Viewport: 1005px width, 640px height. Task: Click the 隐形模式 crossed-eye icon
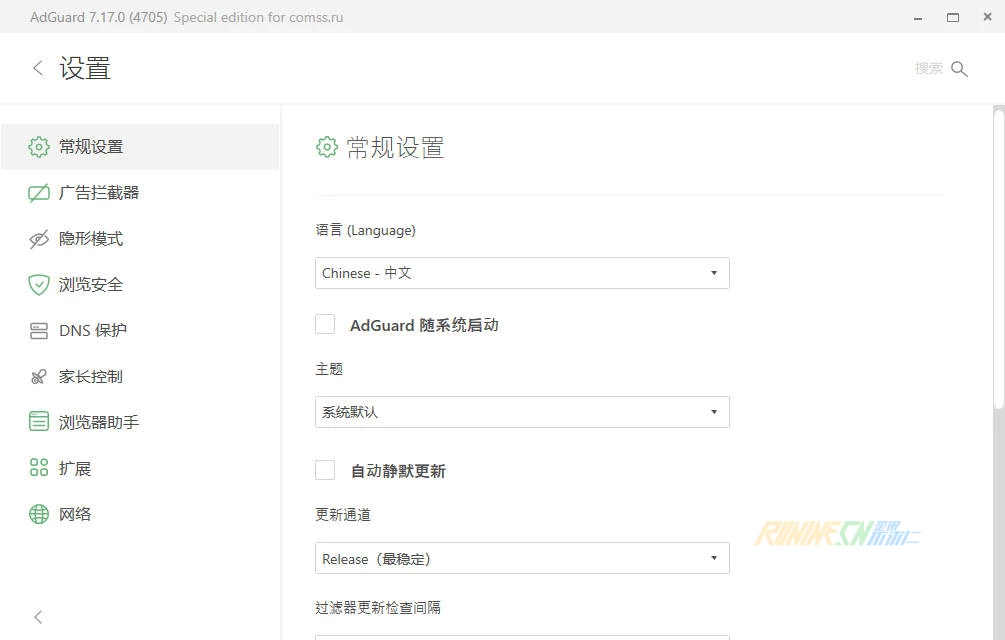[x=39, y=239]
